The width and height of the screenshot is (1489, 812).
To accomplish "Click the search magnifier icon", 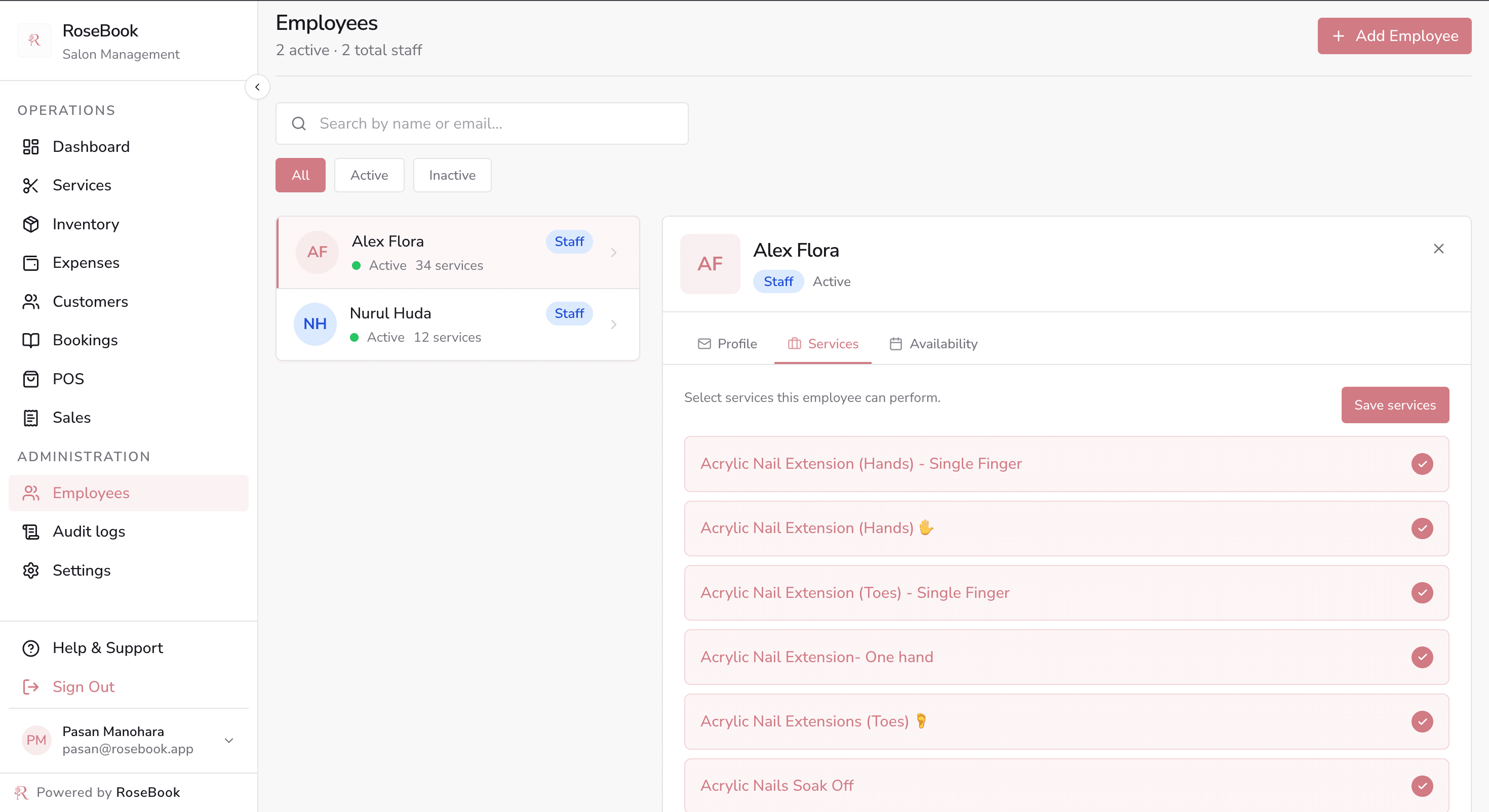I will [x=299, y=124].
